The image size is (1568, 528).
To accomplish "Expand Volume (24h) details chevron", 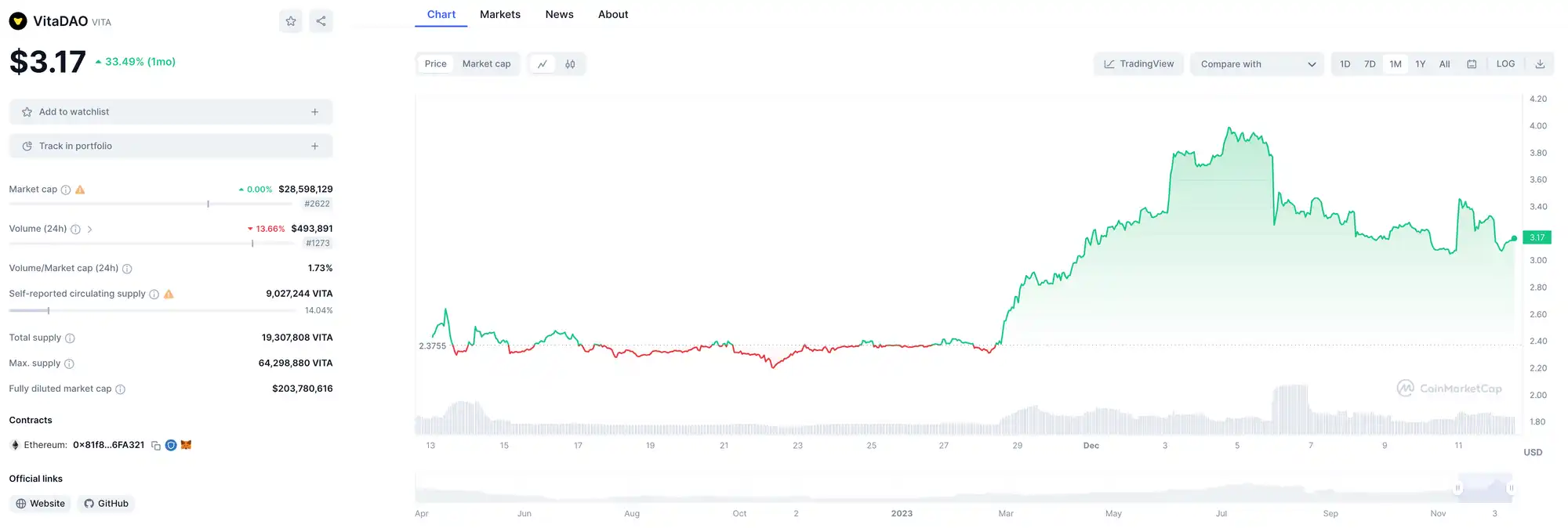I will click(89, 230).
